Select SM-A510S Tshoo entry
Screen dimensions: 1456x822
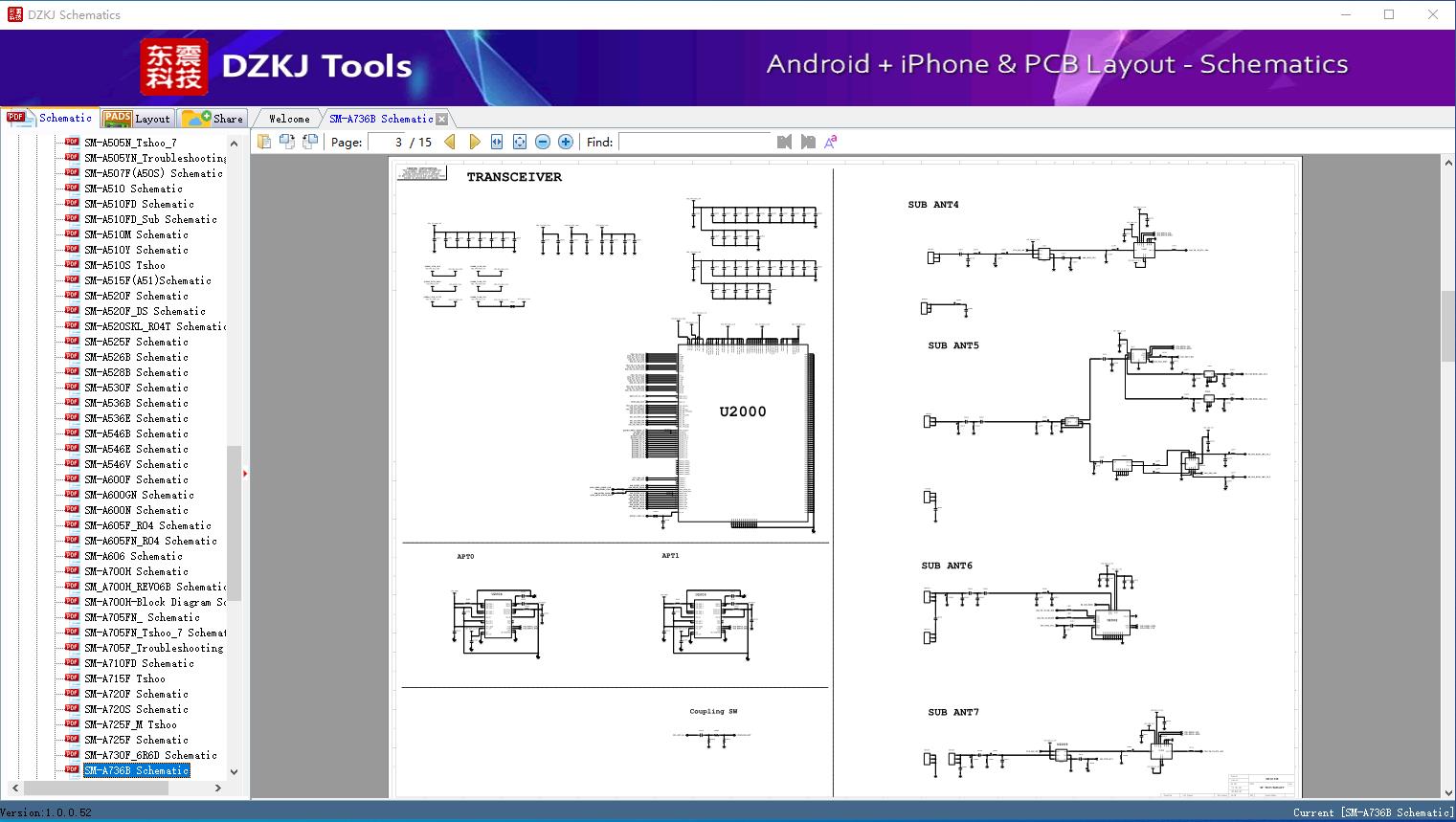pos(124,265)
